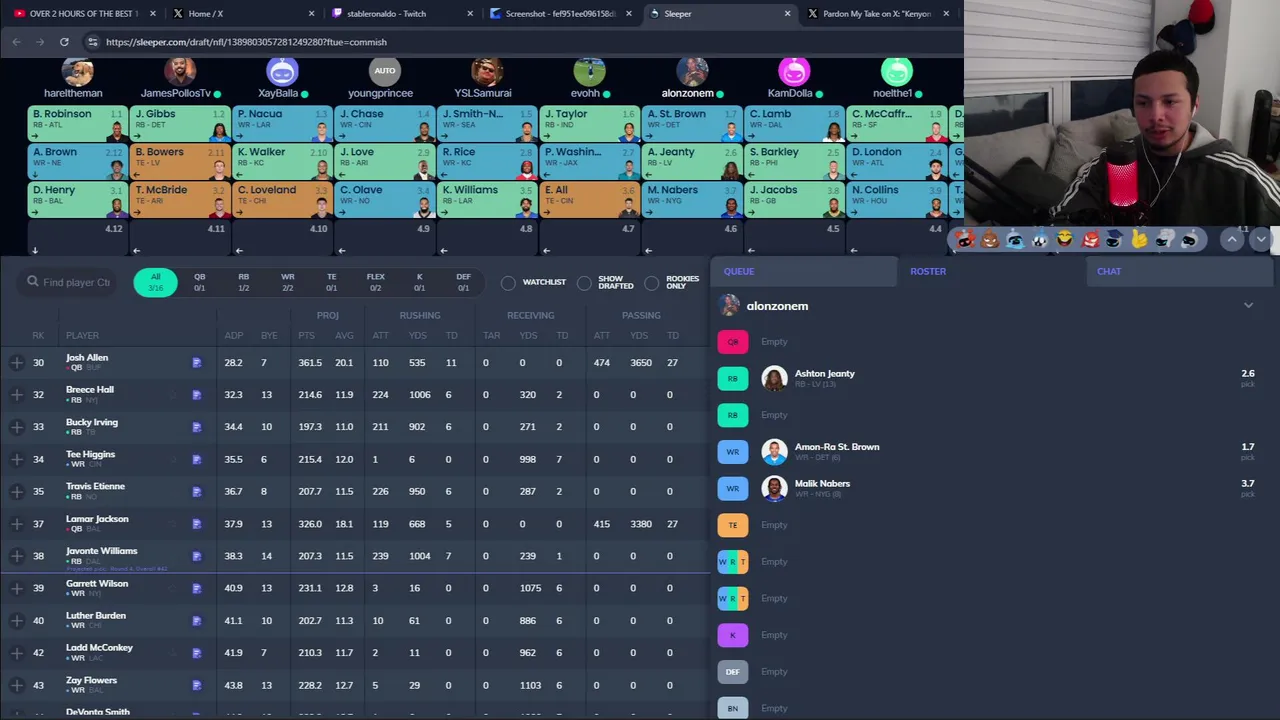This screenshot has height=720, width=1280.
Task: Select A. St. Brown draft pick card
Action: tap(691, 123)
